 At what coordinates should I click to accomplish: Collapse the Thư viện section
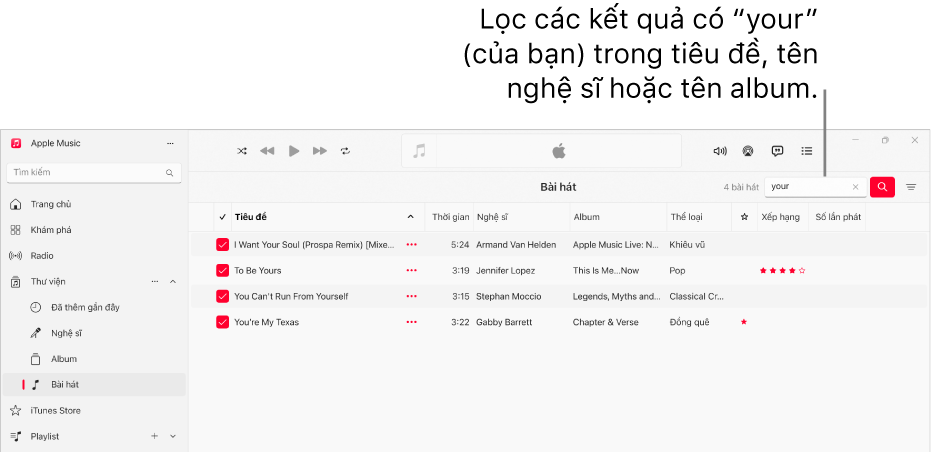click(173, 282)
